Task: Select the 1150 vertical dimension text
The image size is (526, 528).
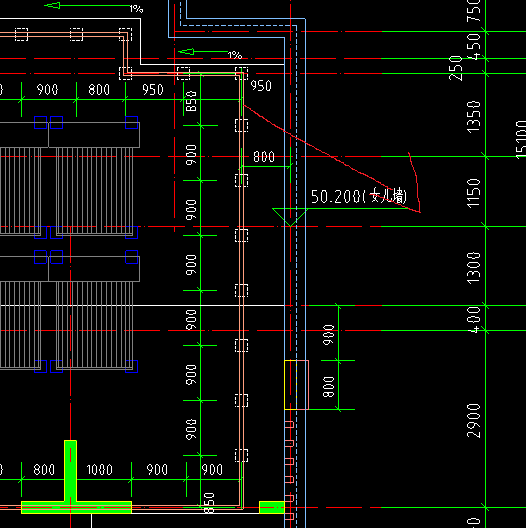Action: (474, 193)
